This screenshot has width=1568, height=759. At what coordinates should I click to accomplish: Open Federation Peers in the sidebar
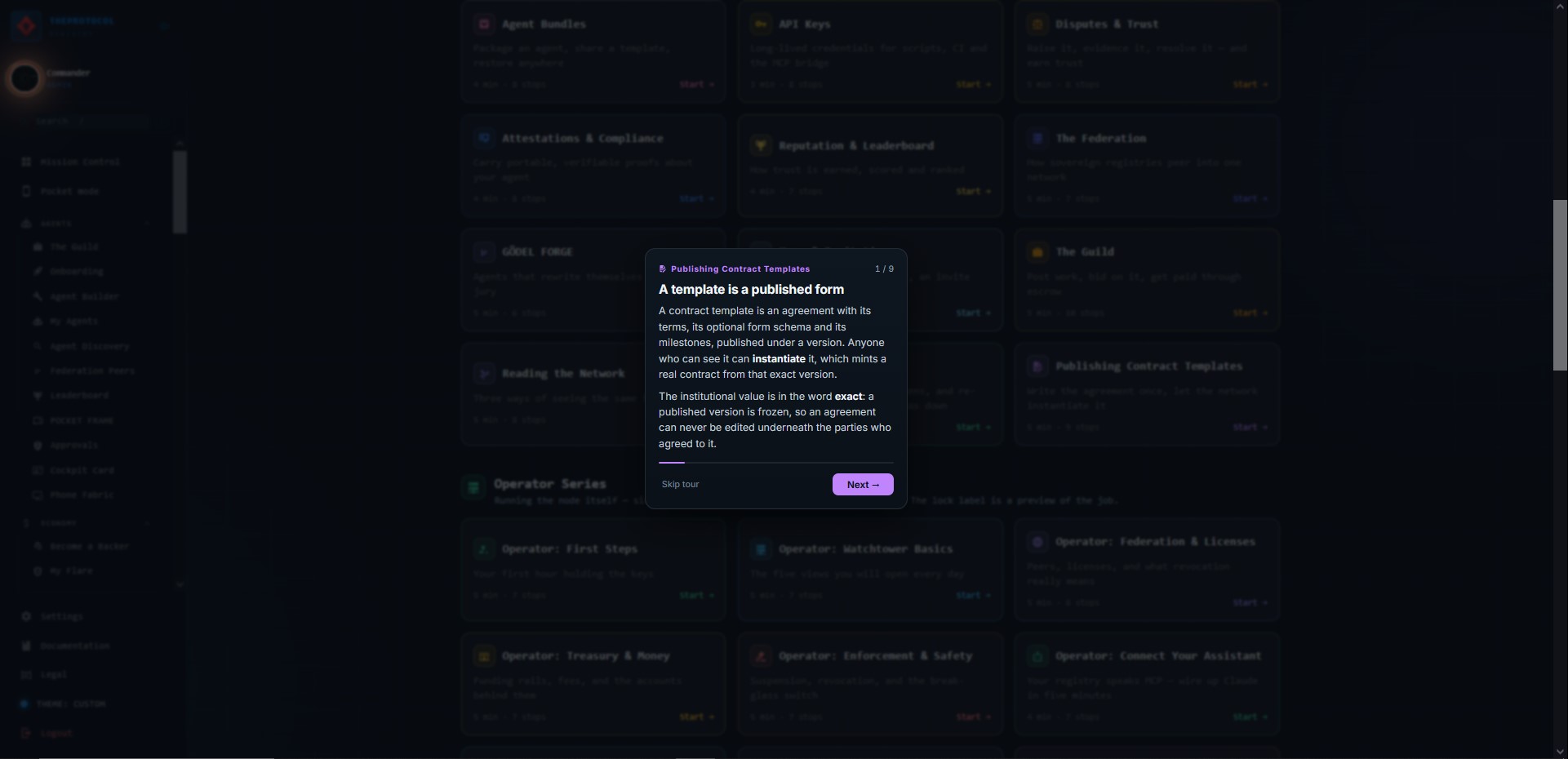tap(92, 371)
